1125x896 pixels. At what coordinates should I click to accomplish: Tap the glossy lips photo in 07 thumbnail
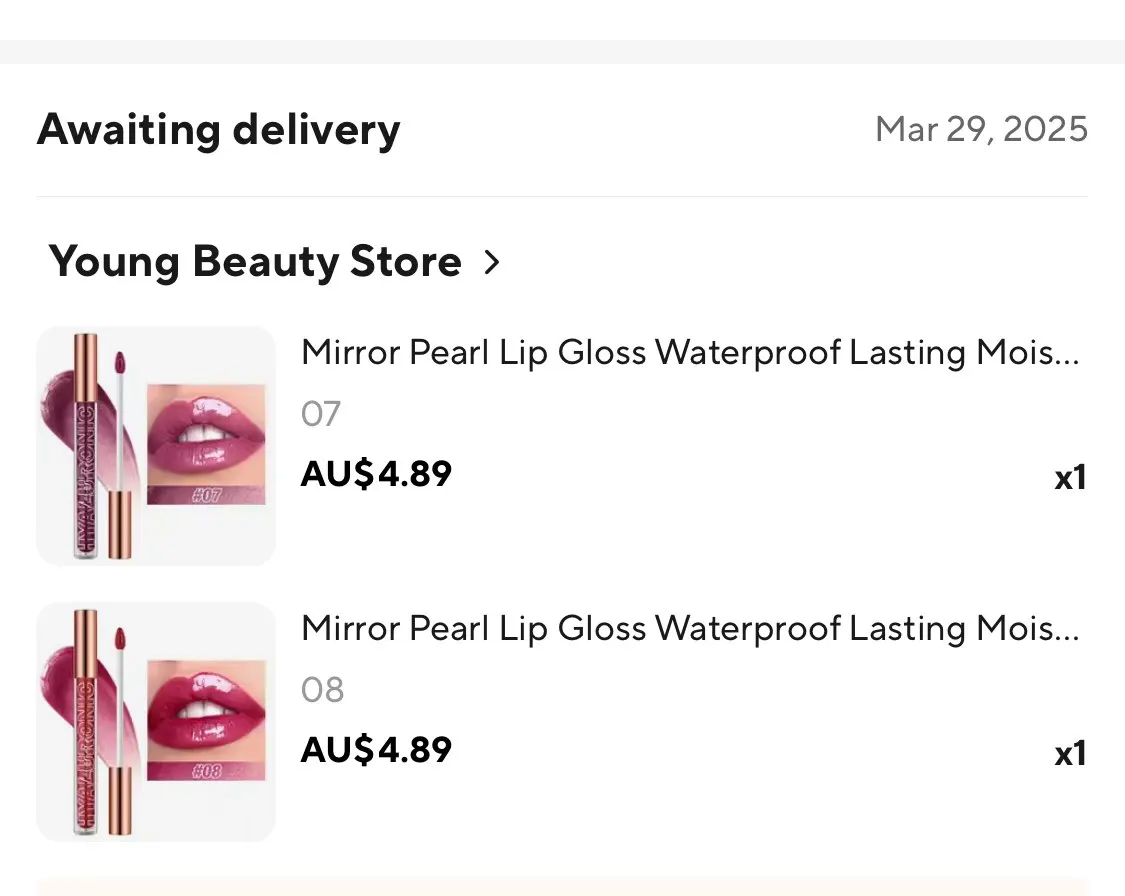(206, 430)
